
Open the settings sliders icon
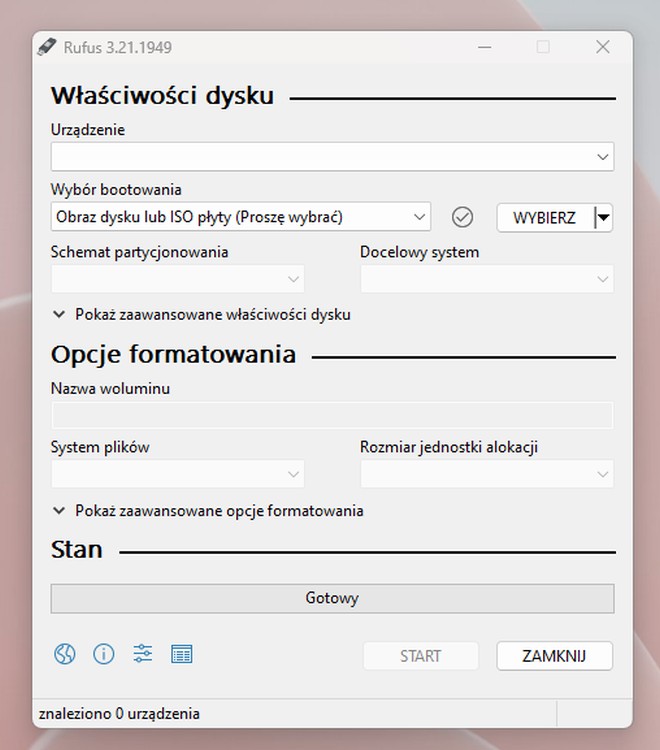point(143,654)
